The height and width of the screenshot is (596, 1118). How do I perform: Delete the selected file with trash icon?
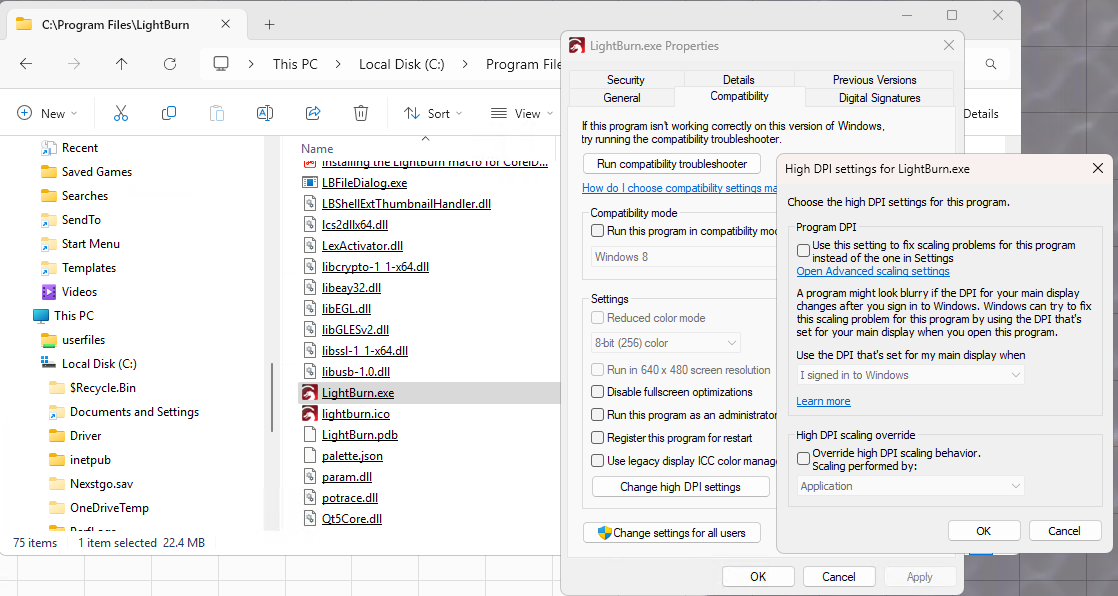(361, 112)
